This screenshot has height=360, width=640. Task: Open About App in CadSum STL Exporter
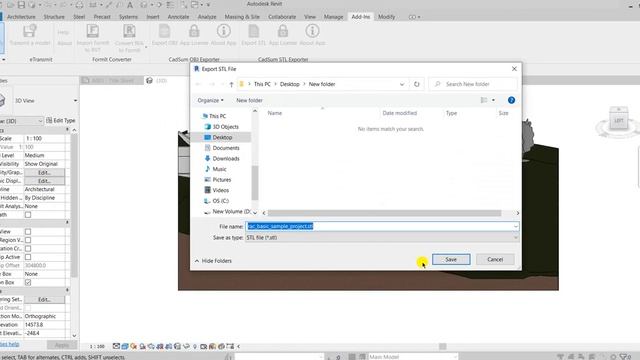[x=312, y=35]
